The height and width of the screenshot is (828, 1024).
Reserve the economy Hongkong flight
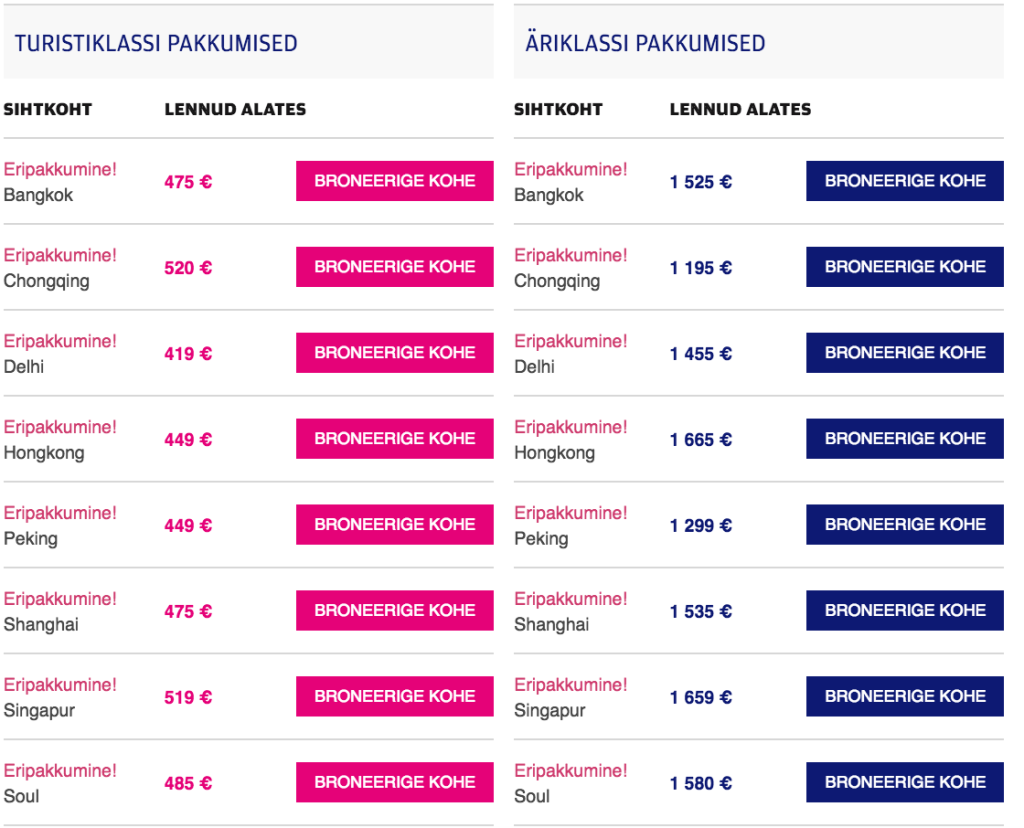(x=394, y=439)
